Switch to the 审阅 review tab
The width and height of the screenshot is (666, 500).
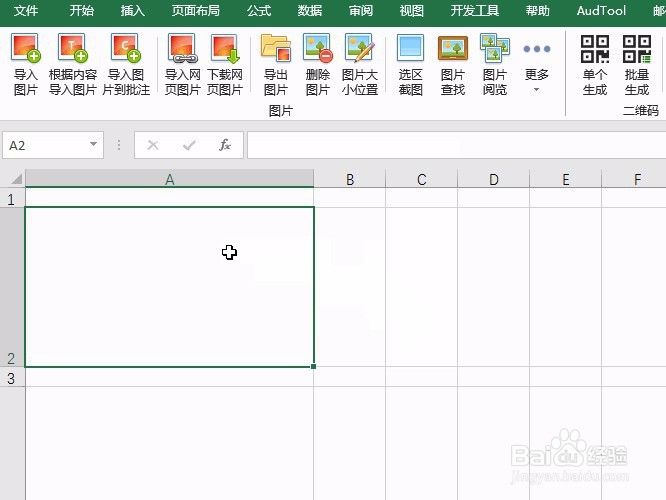(361, 11)
